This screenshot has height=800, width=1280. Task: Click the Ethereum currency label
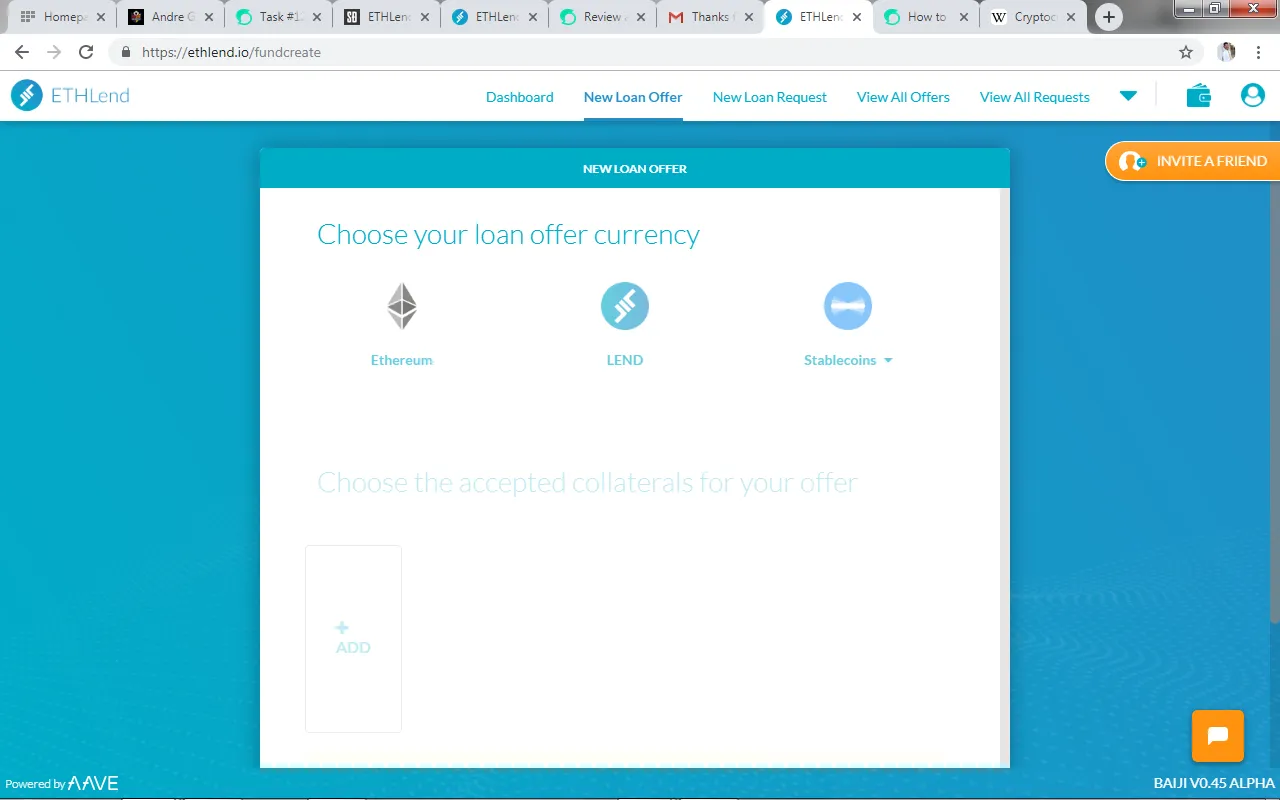402,360
